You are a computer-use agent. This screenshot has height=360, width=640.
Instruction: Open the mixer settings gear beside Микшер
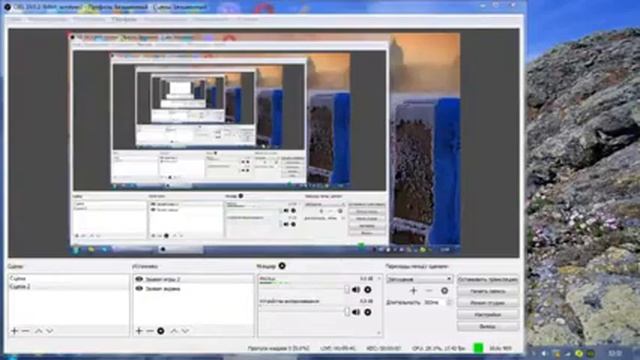(x=282, y=266)
